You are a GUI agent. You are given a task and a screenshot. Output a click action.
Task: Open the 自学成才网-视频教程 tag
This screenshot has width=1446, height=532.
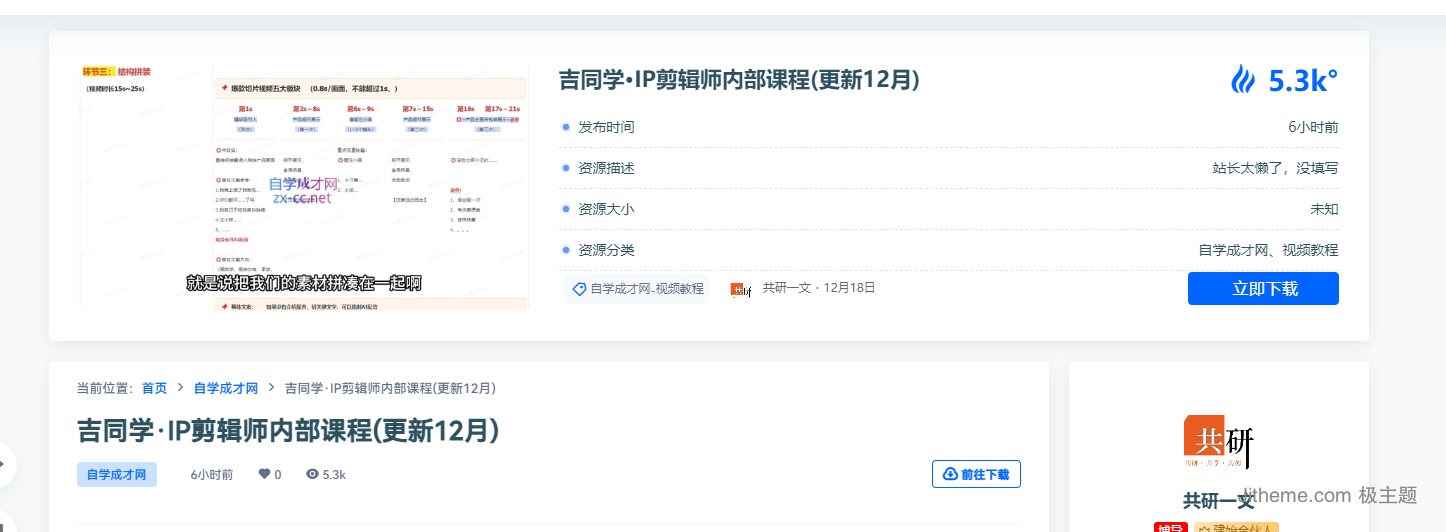pyautogui.click(x=646, y=289)
